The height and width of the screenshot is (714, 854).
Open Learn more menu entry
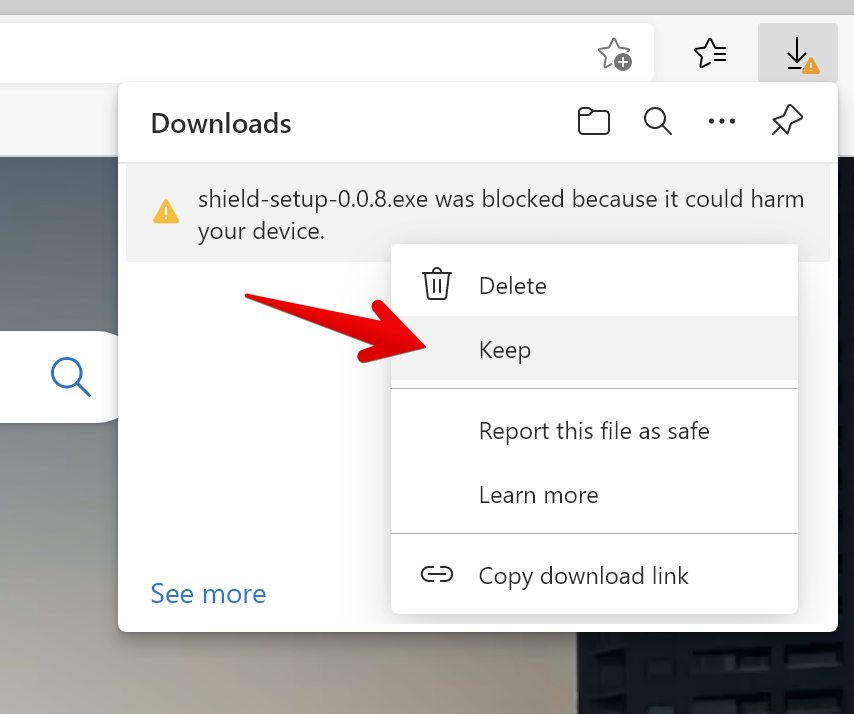pyautogui.click(x=594, y=495)
